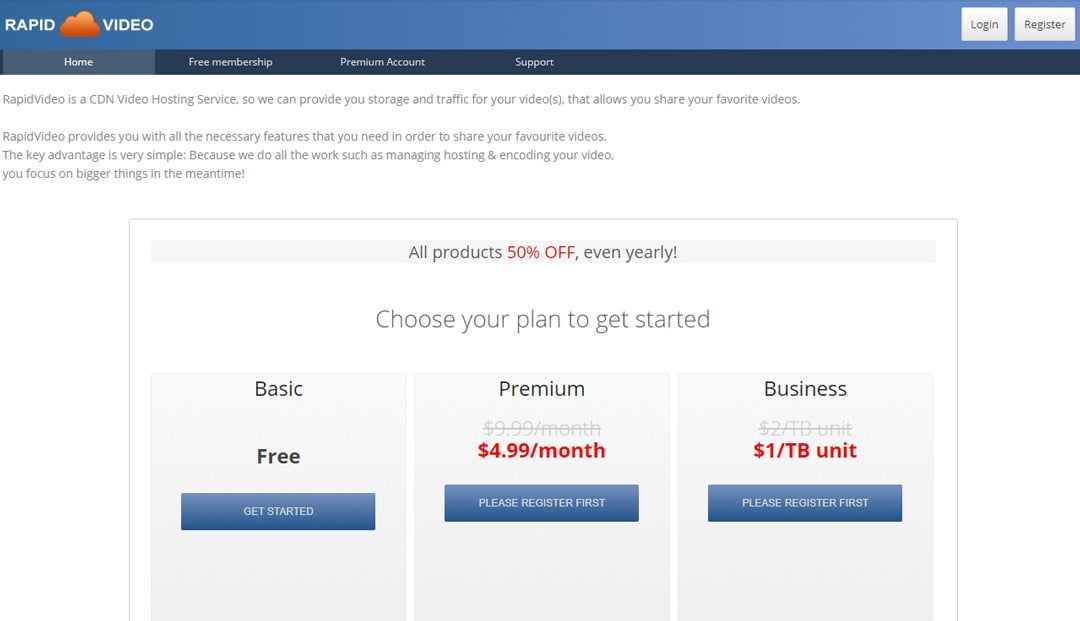Click the struck-through $9.99/month price

541,428
